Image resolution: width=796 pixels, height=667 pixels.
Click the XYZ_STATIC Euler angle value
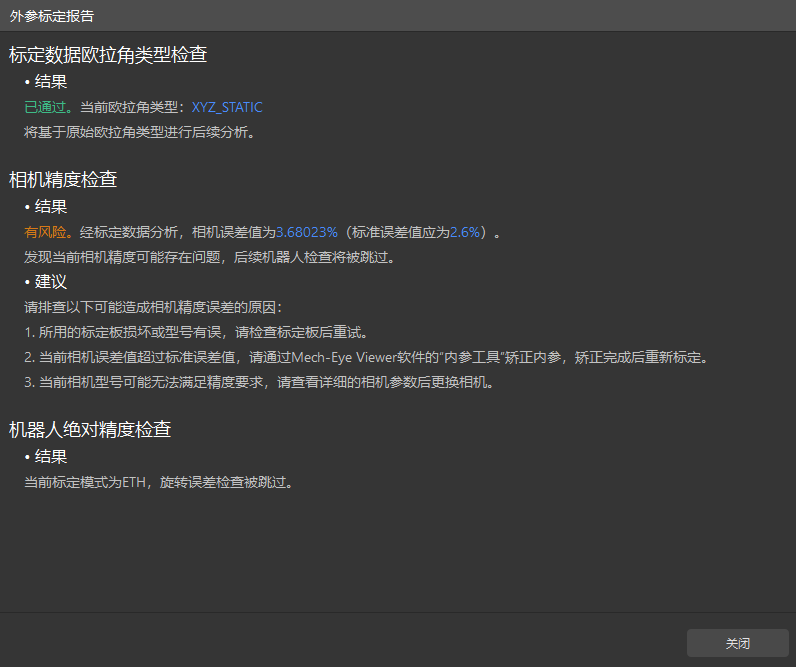(227, 107)
